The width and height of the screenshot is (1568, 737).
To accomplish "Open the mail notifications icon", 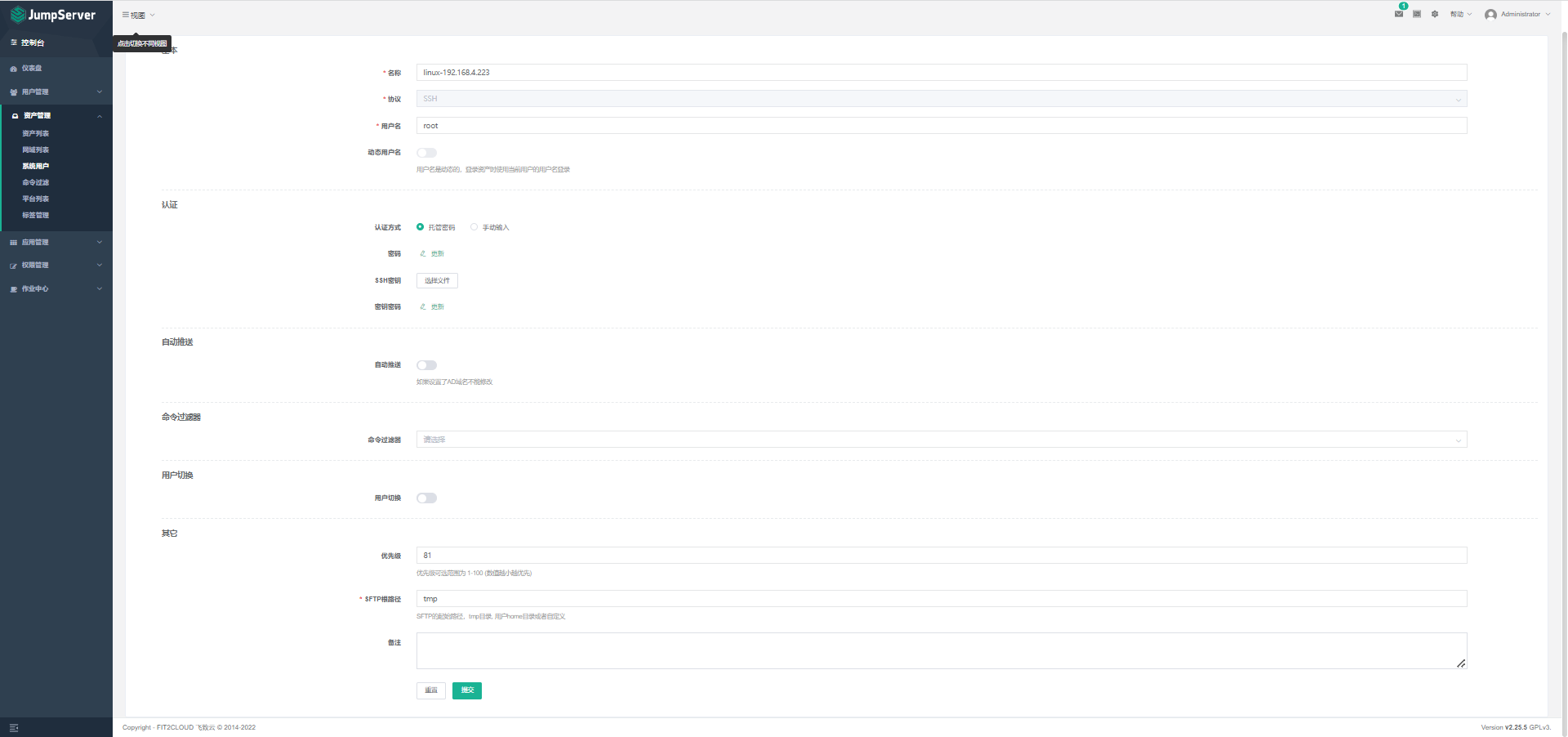I will [1399, 14].
